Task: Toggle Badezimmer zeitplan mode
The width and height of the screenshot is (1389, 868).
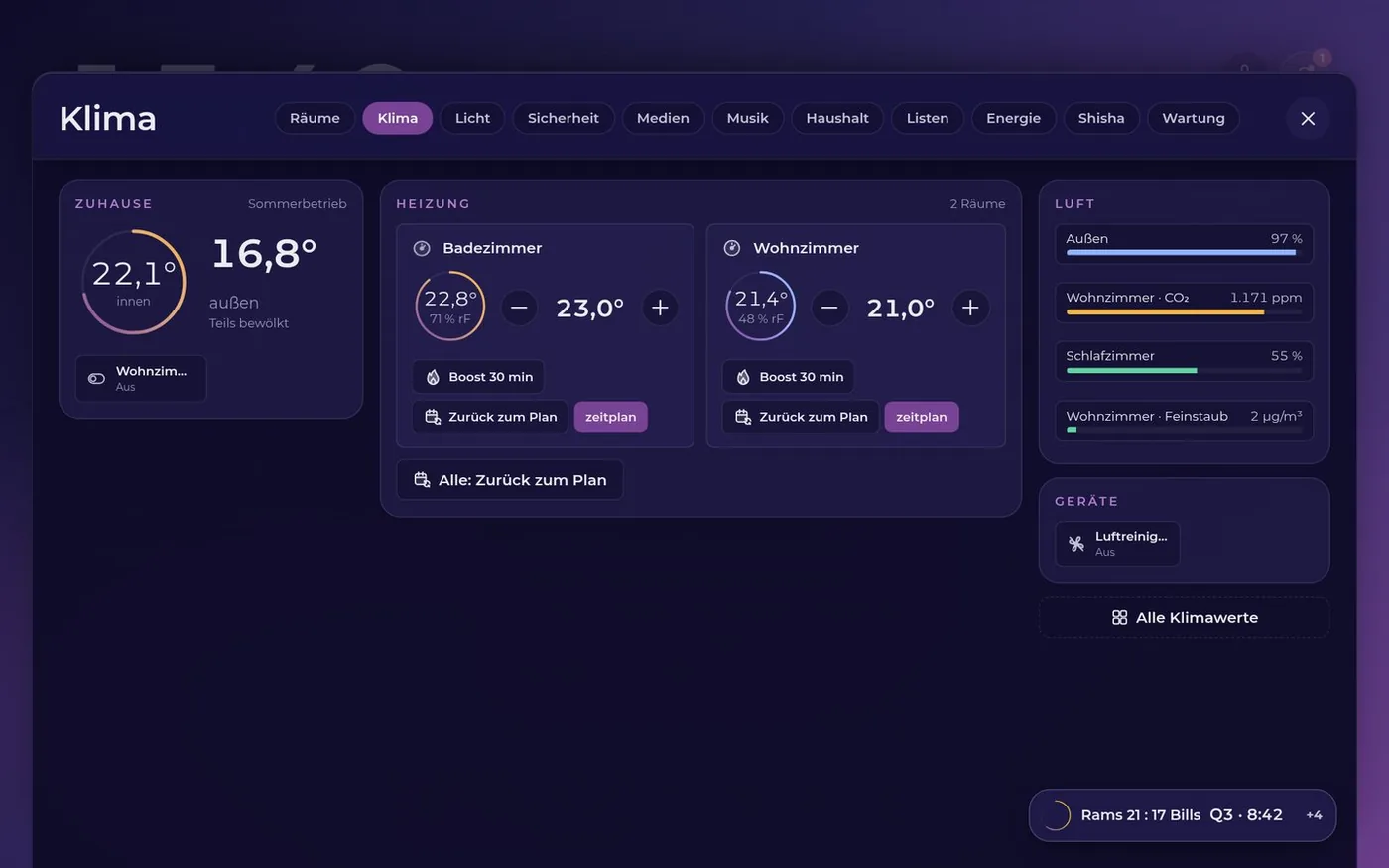Action: (x=611, y=417)
